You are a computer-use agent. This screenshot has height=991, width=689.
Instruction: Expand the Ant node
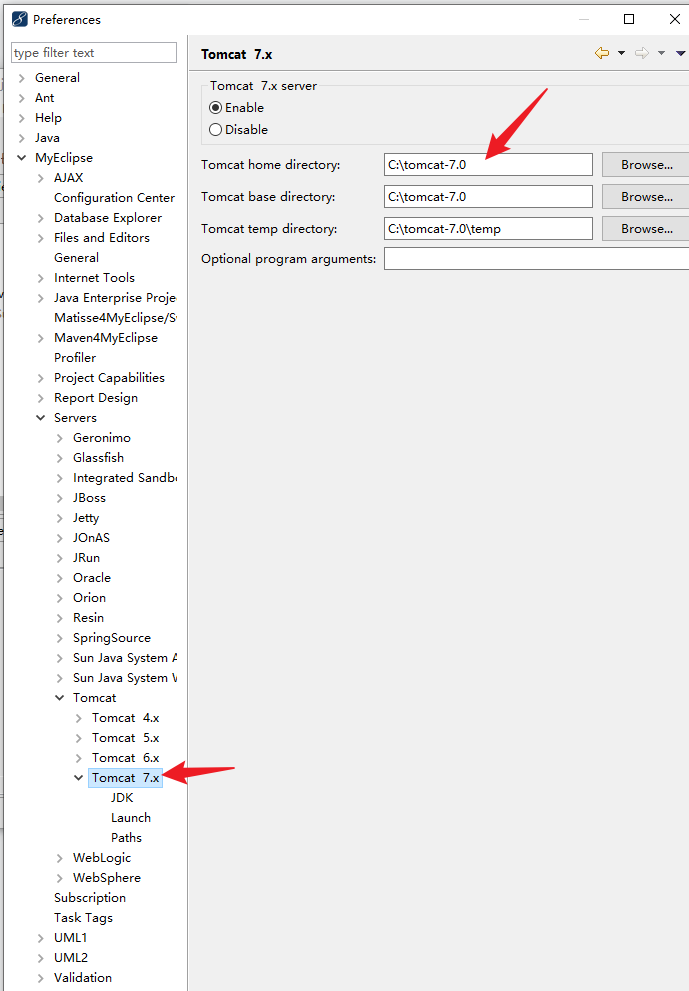21,98
